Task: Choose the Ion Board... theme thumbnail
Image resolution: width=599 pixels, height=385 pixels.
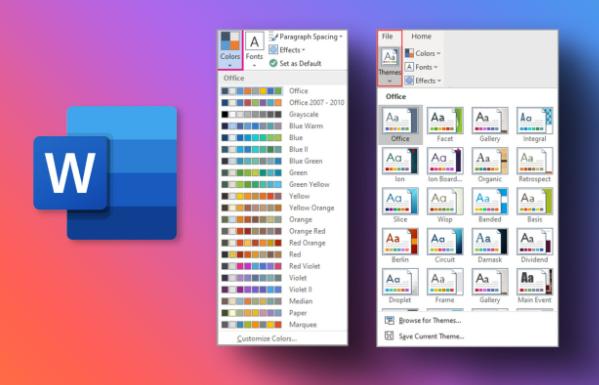Action: [445, 165]
